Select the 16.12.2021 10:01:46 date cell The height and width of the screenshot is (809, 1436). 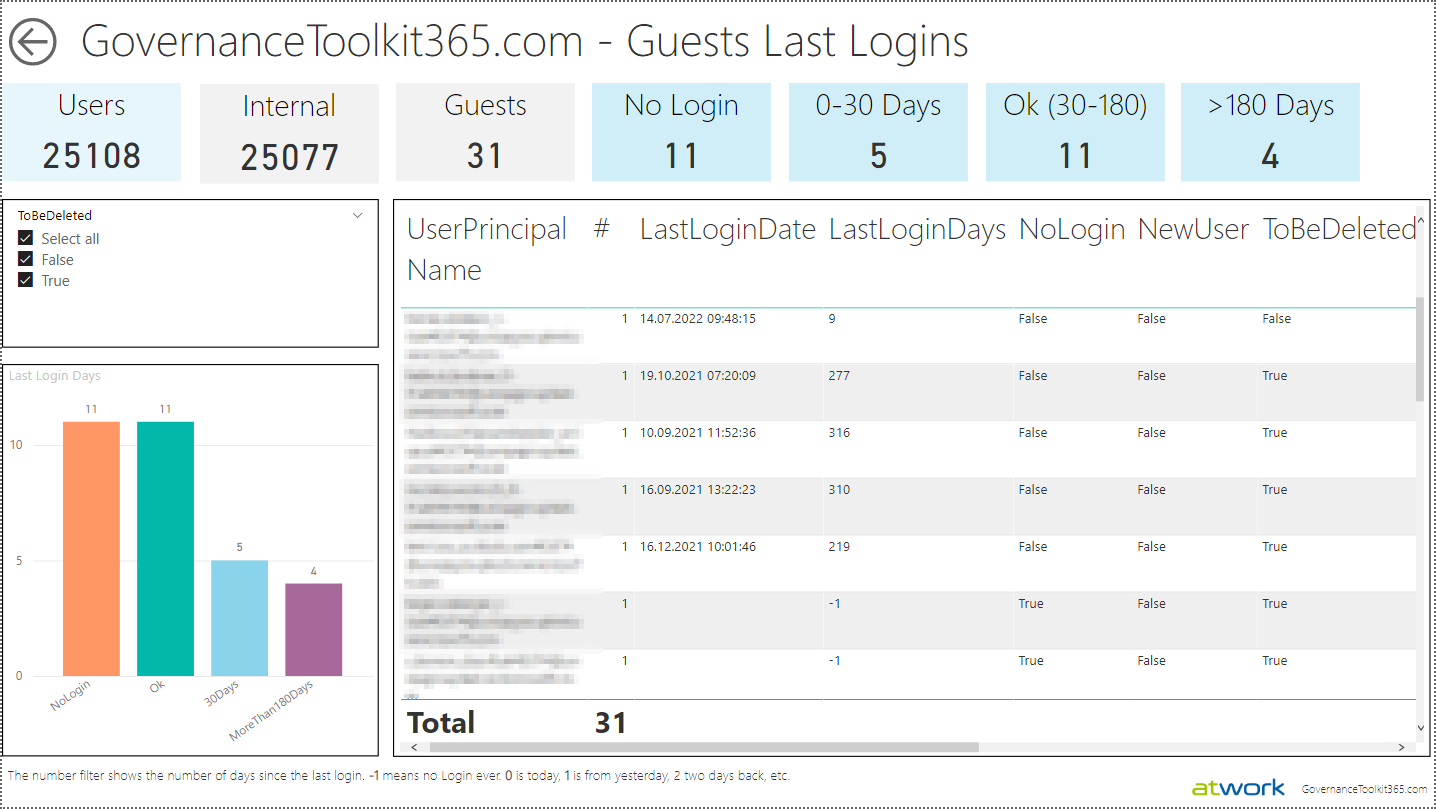point(698,547)
